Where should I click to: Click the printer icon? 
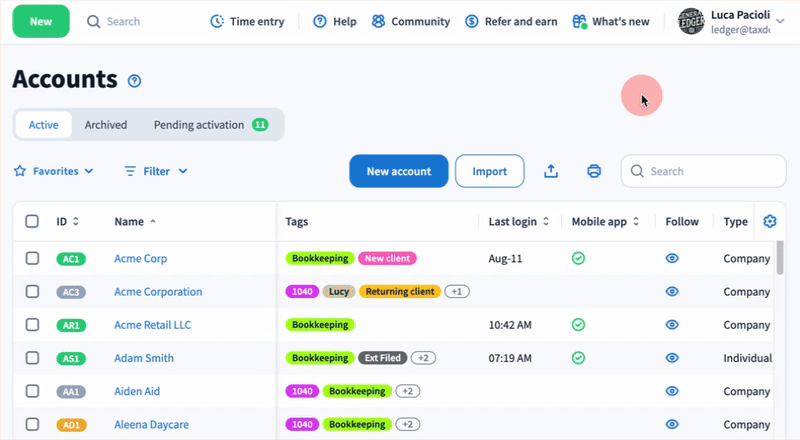594,171
